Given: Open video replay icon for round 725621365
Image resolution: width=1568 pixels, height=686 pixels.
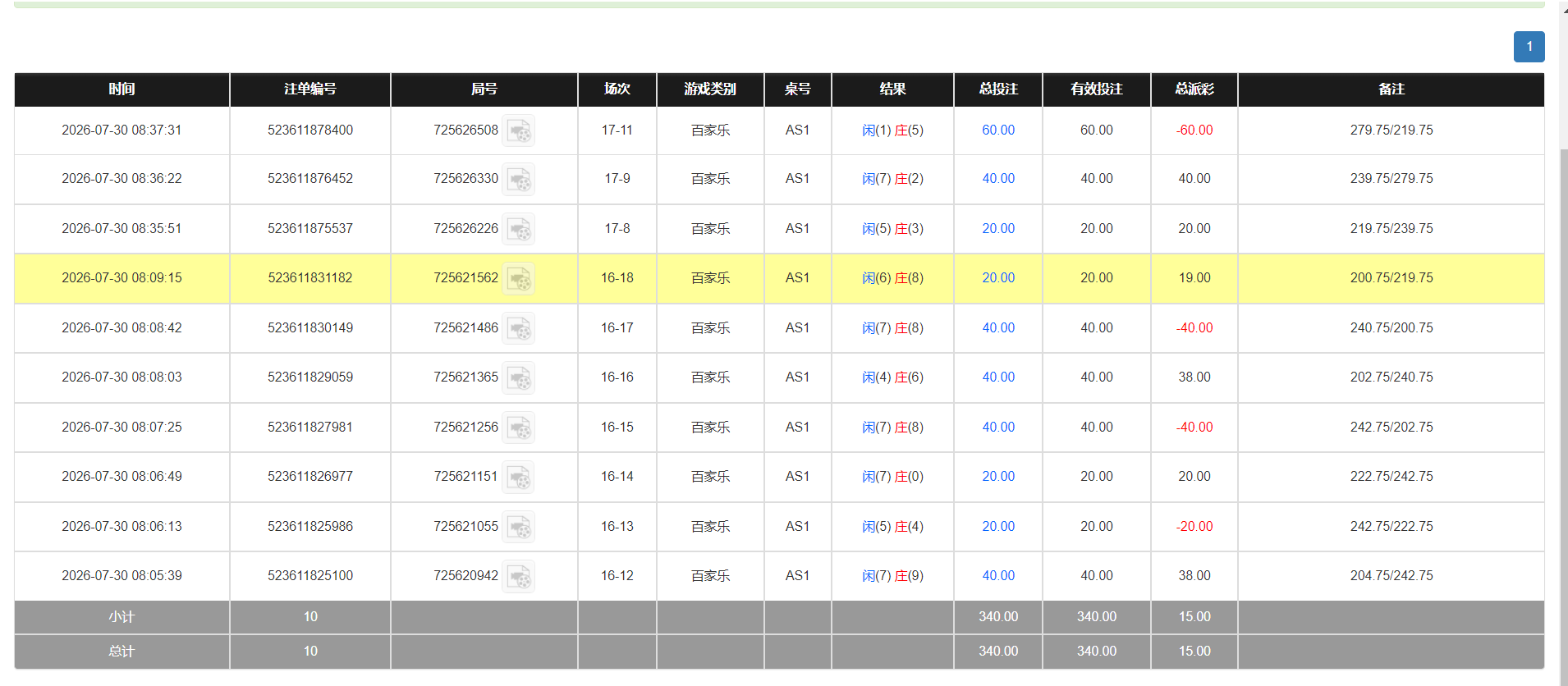Looking at the screenshot, I should click(519, 377).
